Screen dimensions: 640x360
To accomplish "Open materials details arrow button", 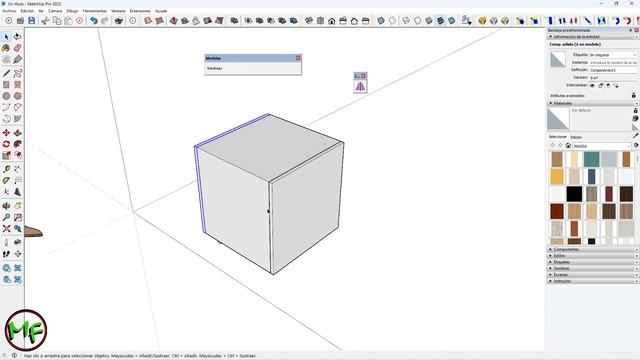I will tap(636, 146).
